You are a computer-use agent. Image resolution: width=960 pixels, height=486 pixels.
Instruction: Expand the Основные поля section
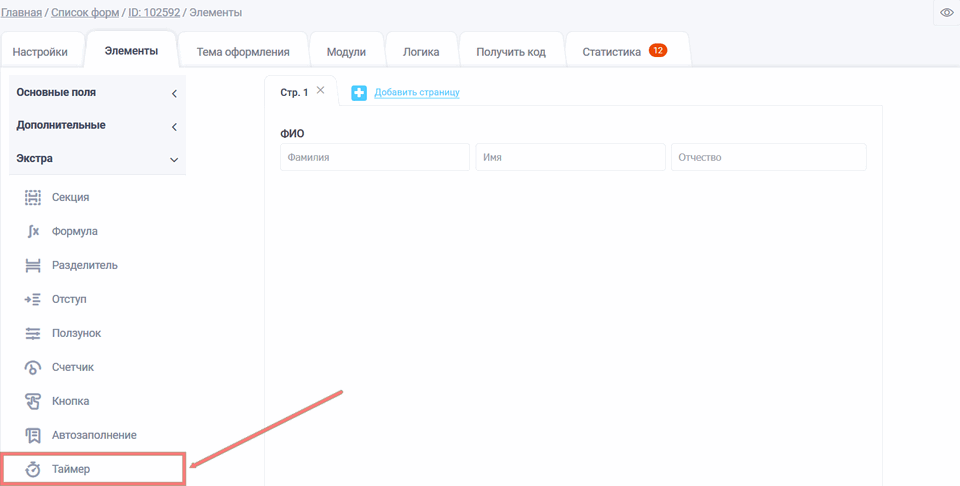click(x=97, y=93)
